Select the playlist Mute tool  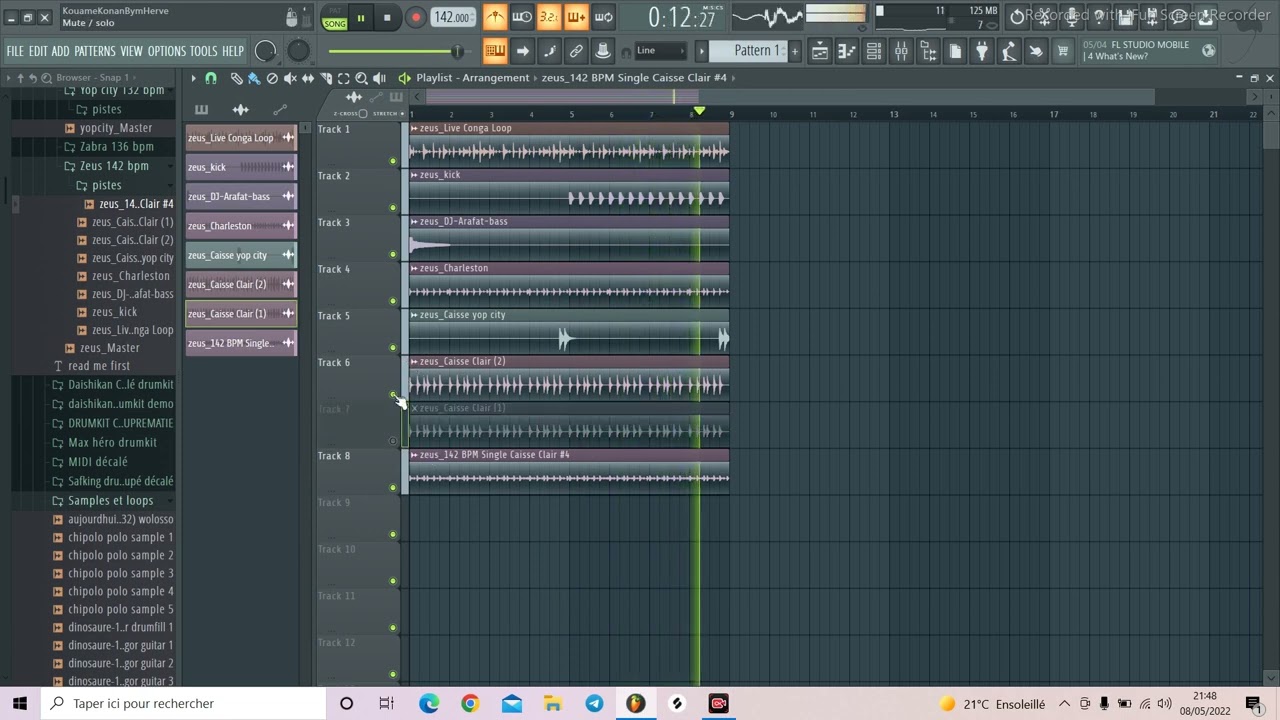pyautogui.click(x=290, y=78)
